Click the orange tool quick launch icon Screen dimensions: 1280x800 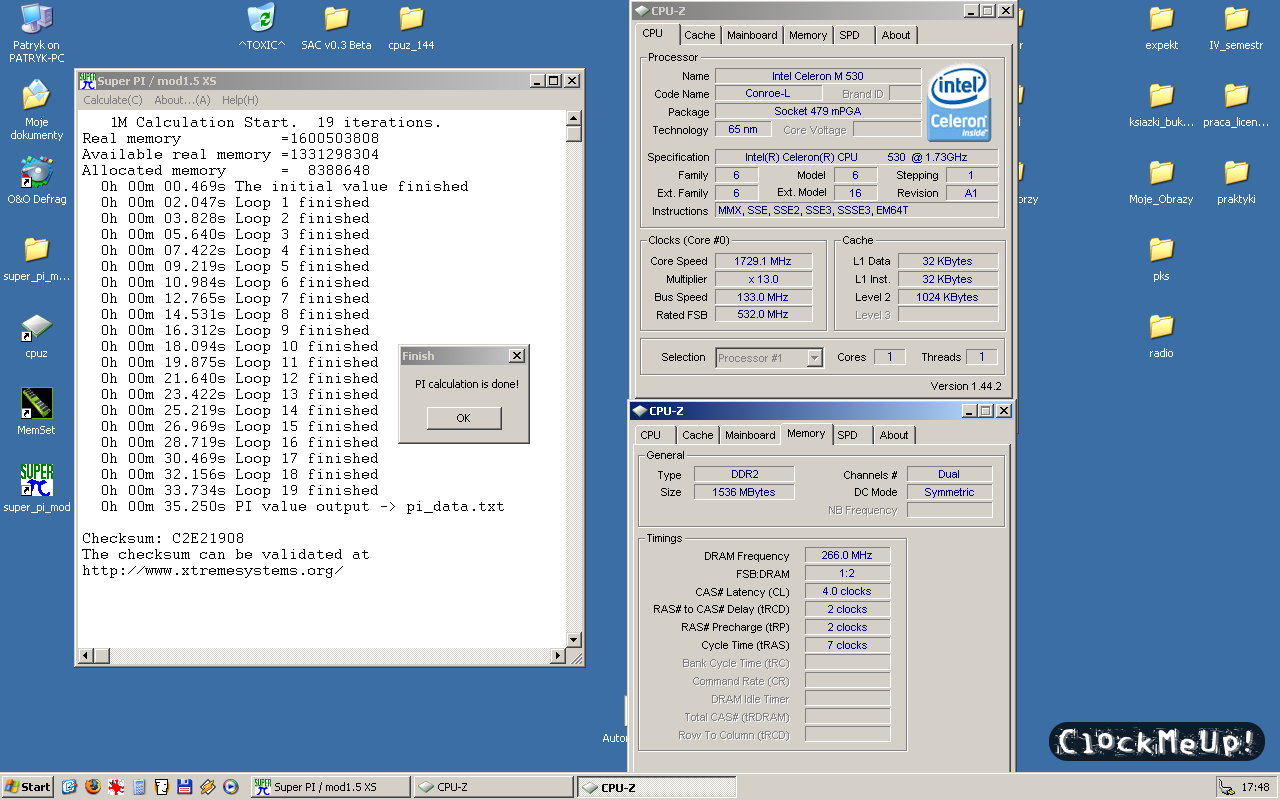pyautogui.click(x=208, y=787)
